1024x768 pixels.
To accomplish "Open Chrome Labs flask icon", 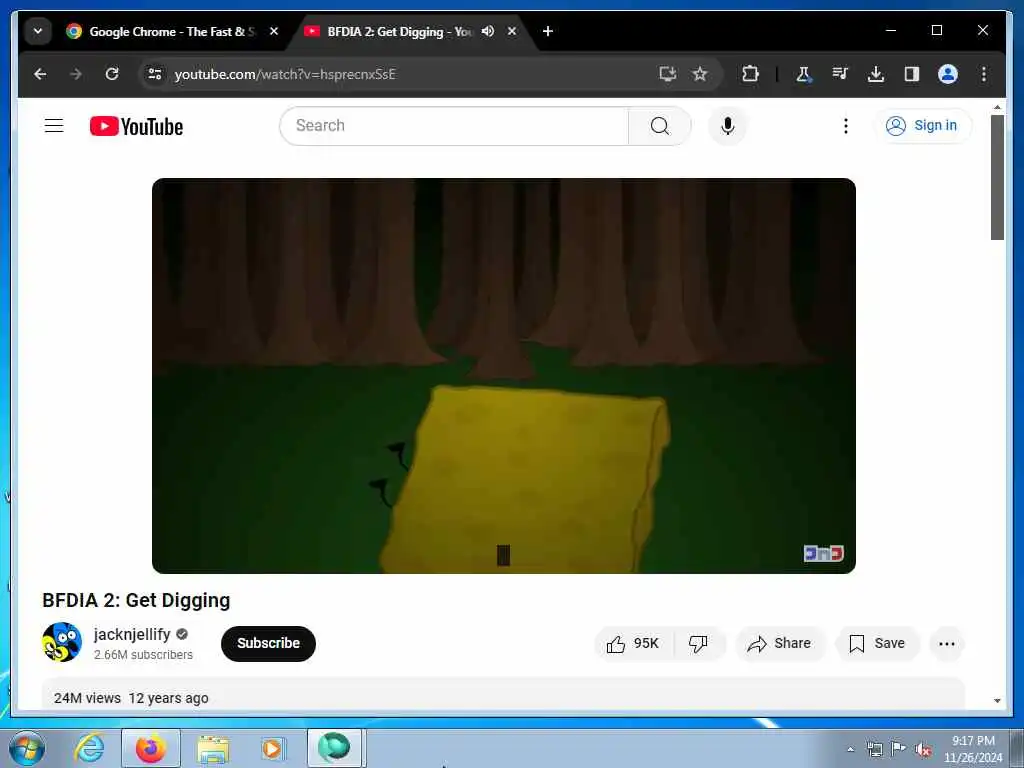I will [x=803, y=74].
